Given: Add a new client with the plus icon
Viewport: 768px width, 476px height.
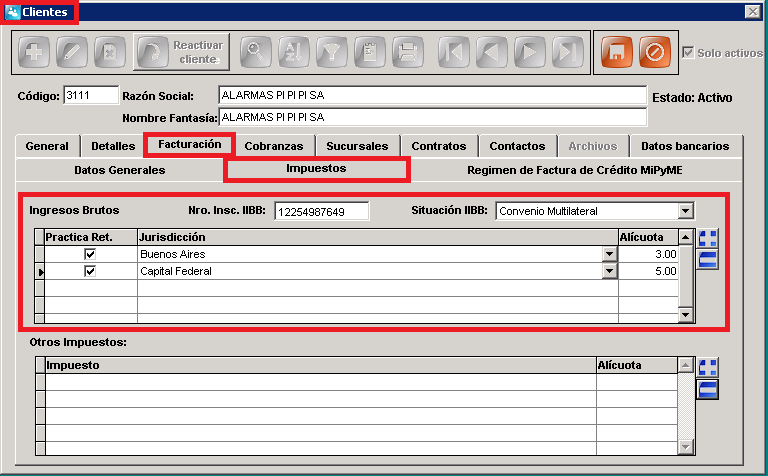Looking at the screenshot, I should click(x=34, y=52).
